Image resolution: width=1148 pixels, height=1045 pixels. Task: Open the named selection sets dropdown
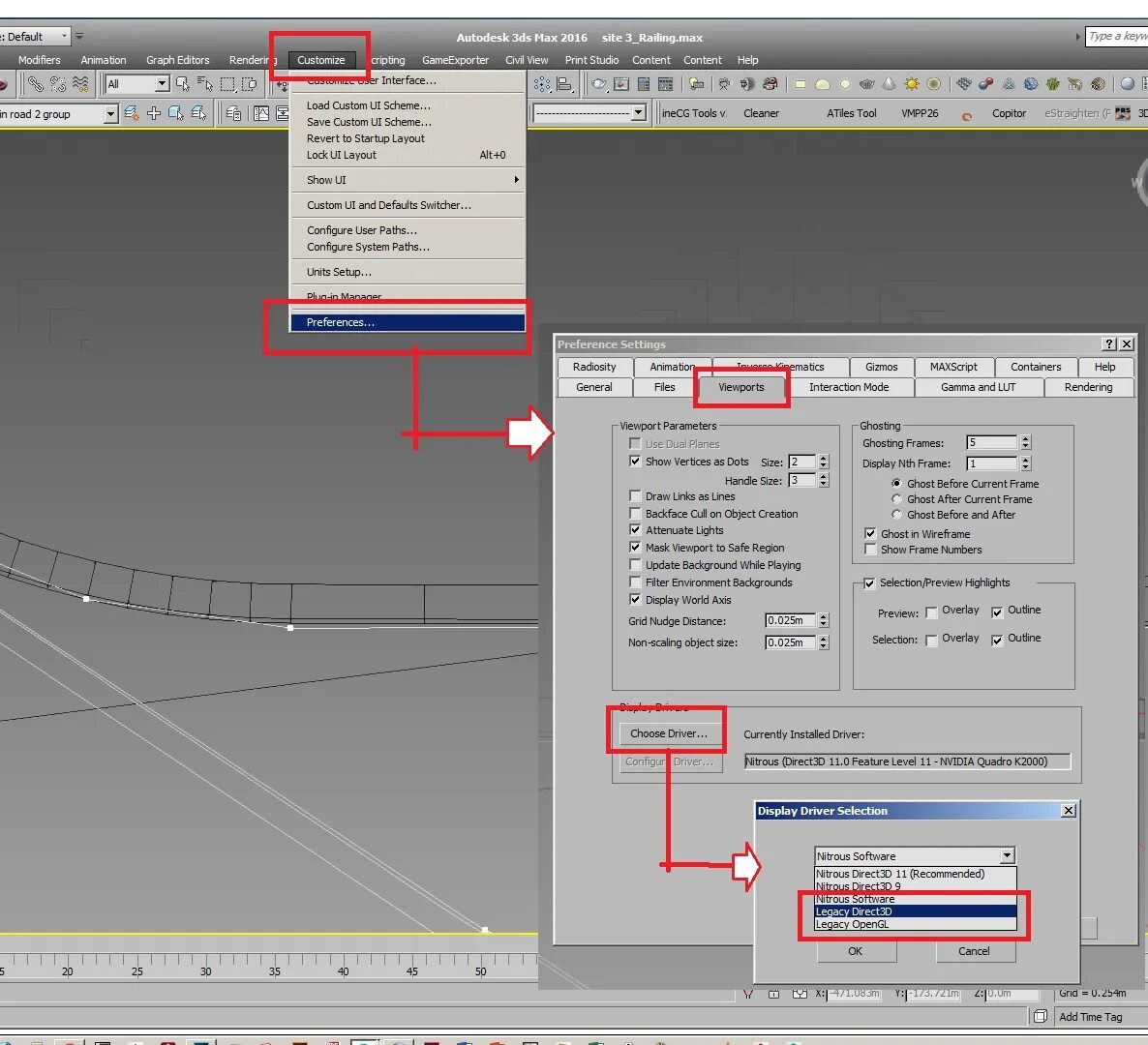[639, 113]
